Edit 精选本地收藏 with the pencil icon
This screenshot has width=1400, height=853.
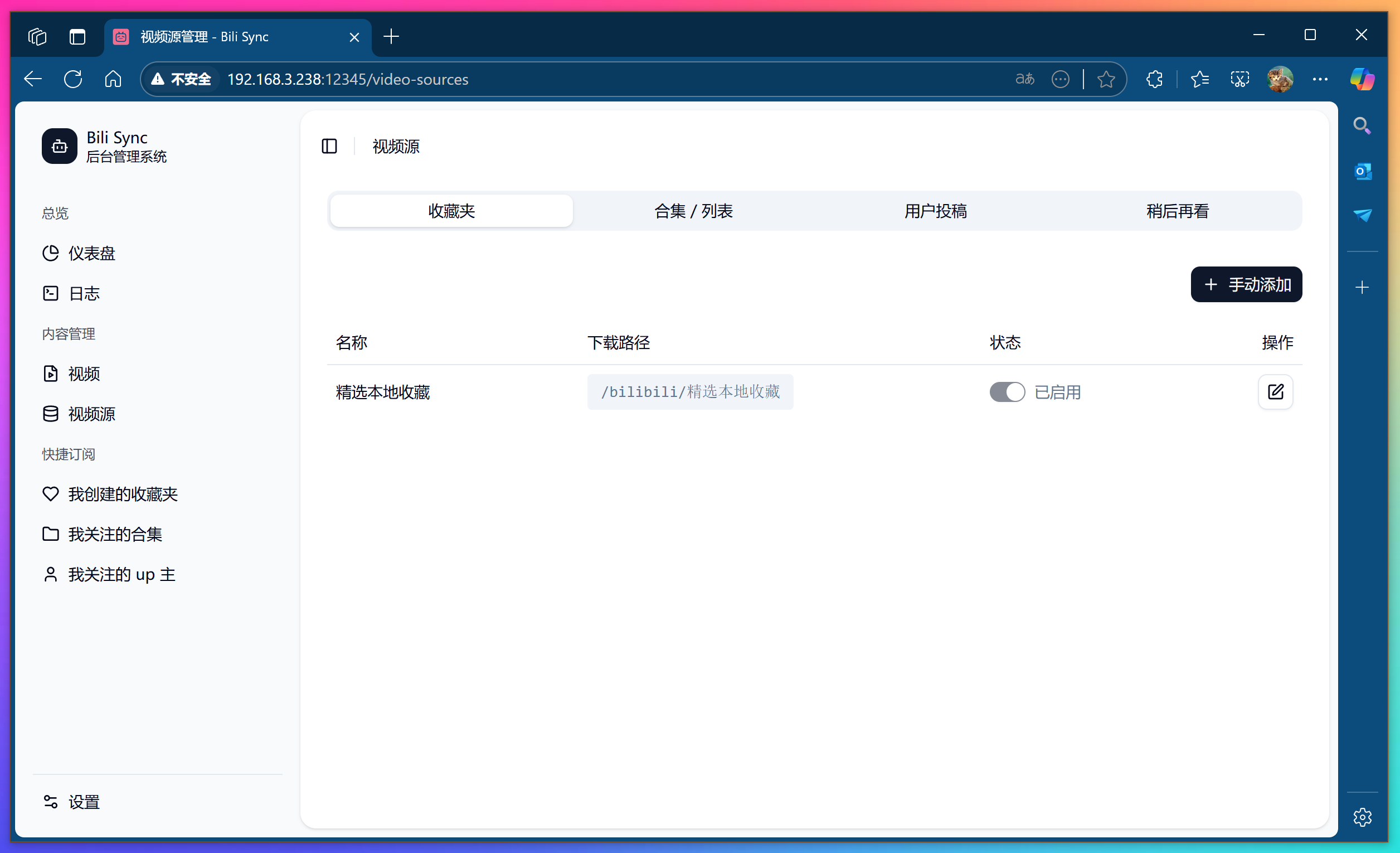tap(1276, 392)
